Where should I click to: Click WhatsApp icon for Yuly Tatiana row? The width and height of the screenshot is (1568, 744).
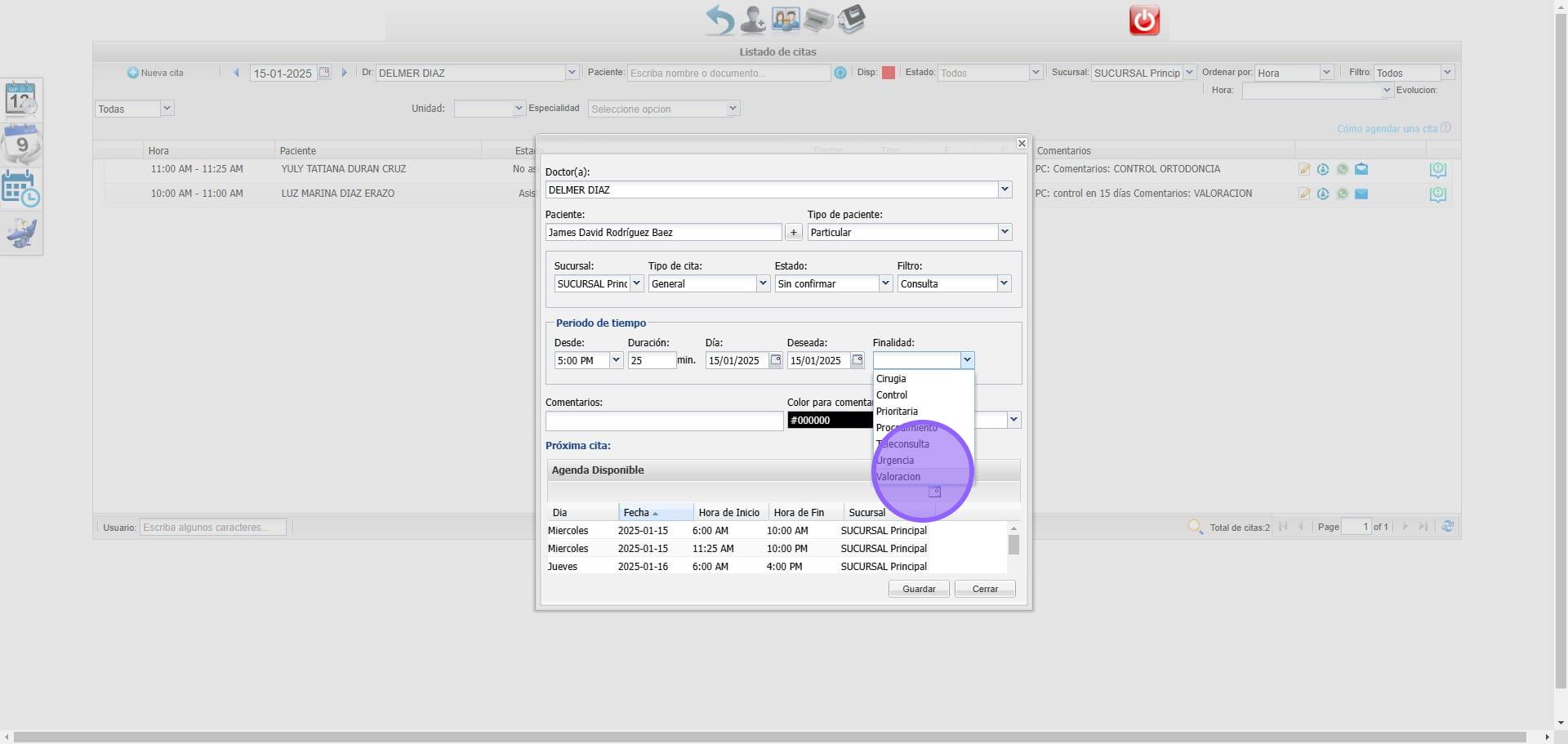pyautogui.click(x=1342, y=170)
